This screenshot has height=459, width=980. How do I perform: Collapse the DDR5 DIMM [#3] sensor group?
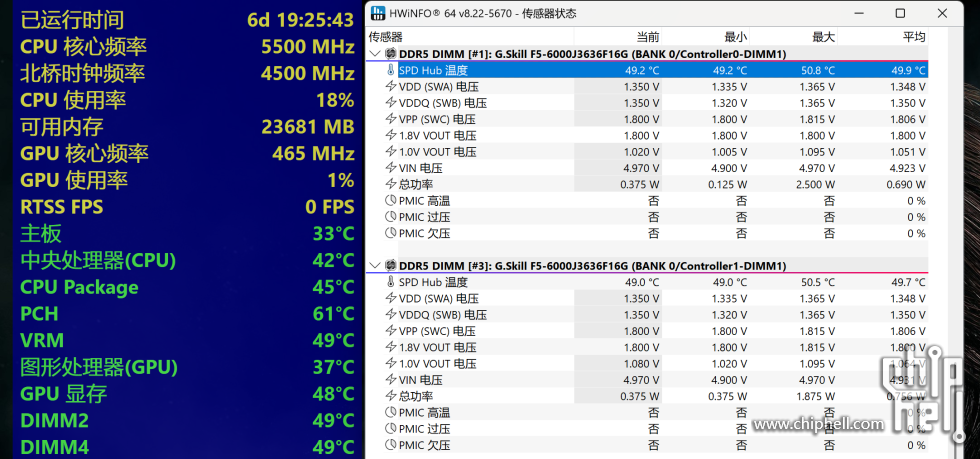tap(375, 266)
